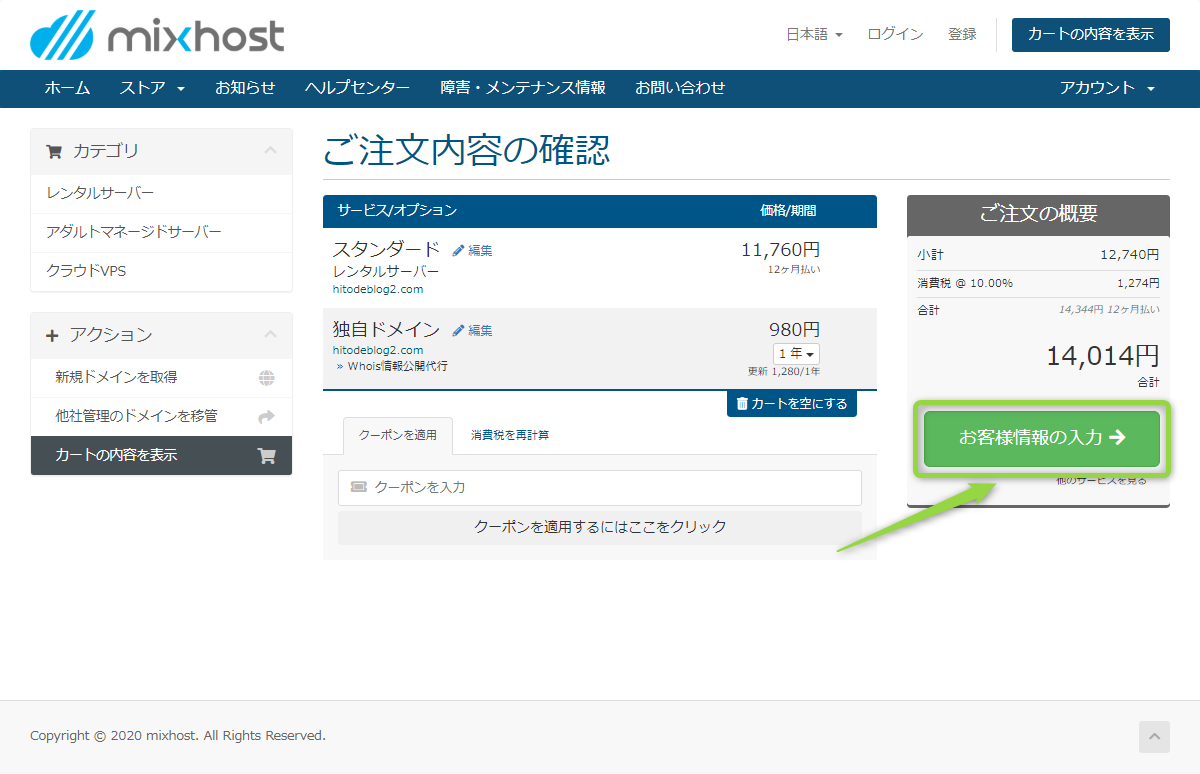Click the share arrow icon beside 他社管理のドメインを移管

click(x=266, y=417)
